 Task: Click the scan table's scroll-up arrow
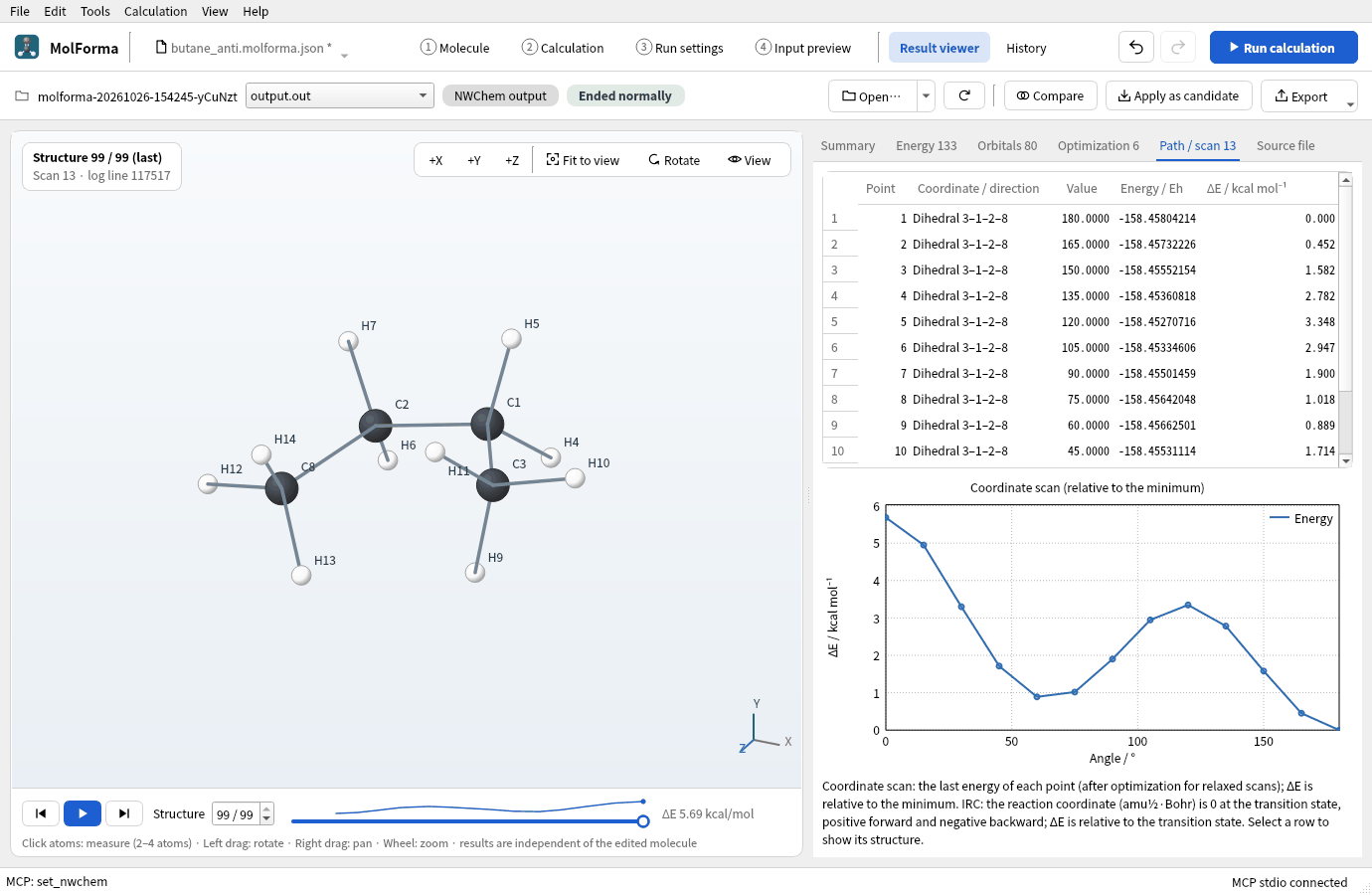click(x=1345, y=179)
